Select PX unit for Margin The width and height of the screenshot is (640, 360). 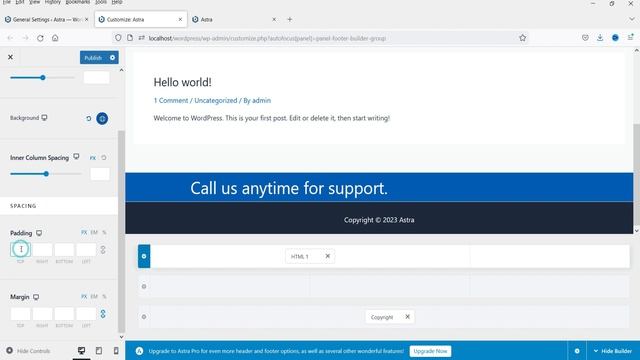point(84,296)
